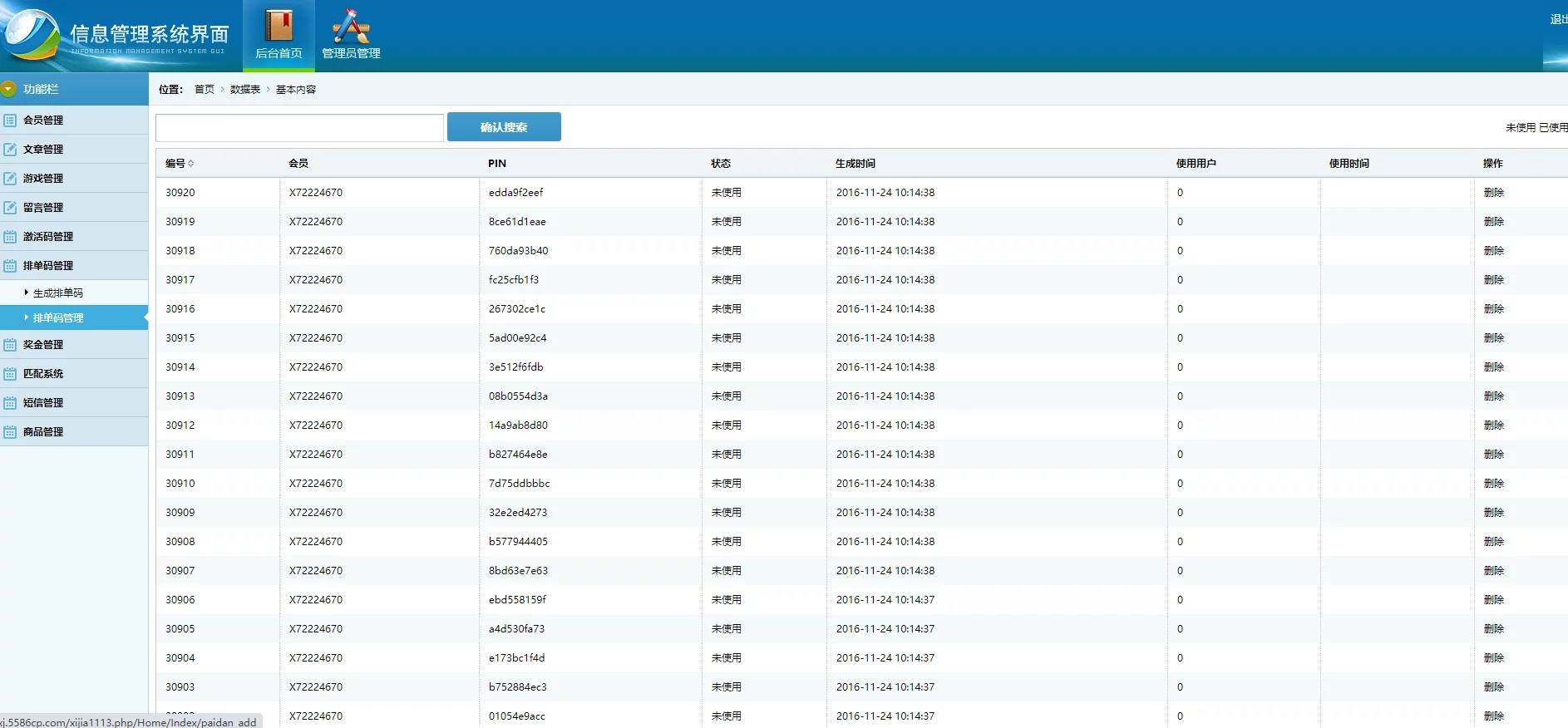Click the 文章管理 edit icon

(x=10, y=150)
